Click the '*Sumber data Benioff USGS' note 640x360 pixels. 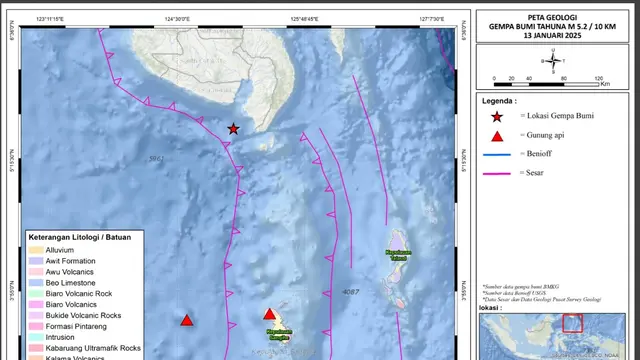(514, 293)
